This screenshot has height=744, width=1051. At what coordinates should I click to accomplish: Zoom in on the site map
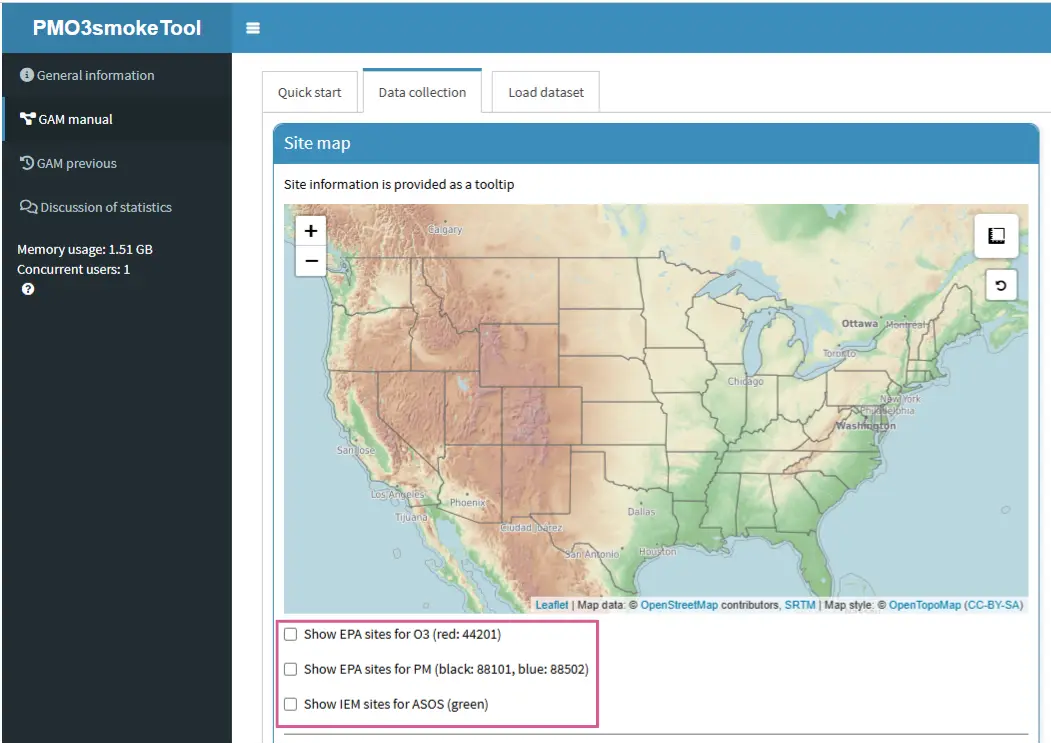tap(311, 231)
